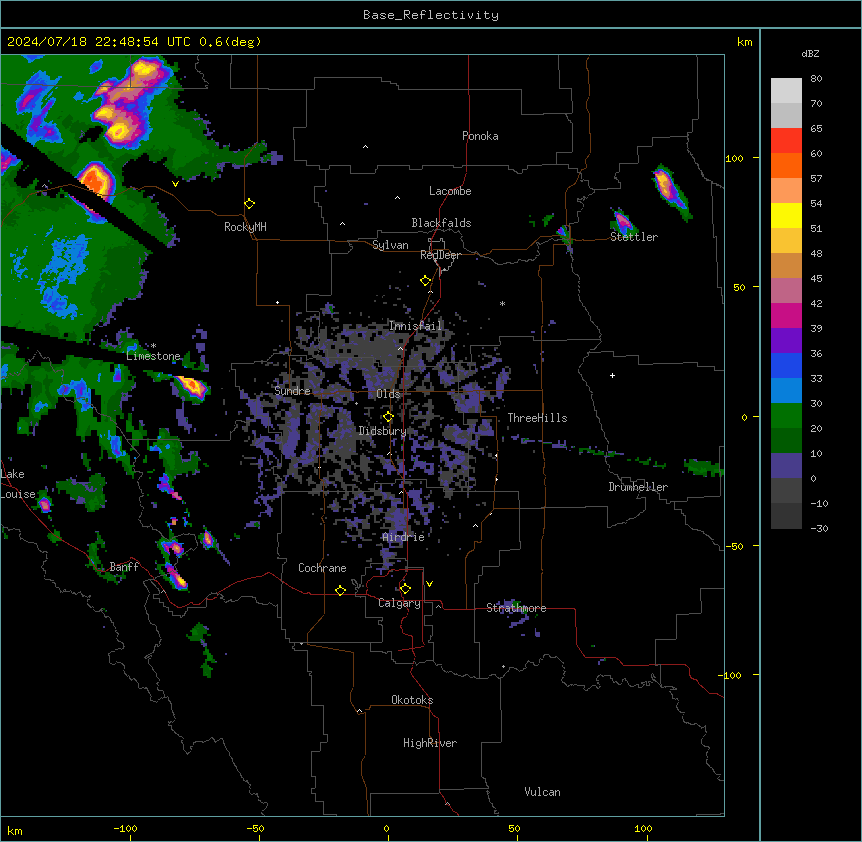This screenshot has height=842, width=862.
Task: Click the yellow diamond marker beside RockyMH
Action: pos(249,204)
